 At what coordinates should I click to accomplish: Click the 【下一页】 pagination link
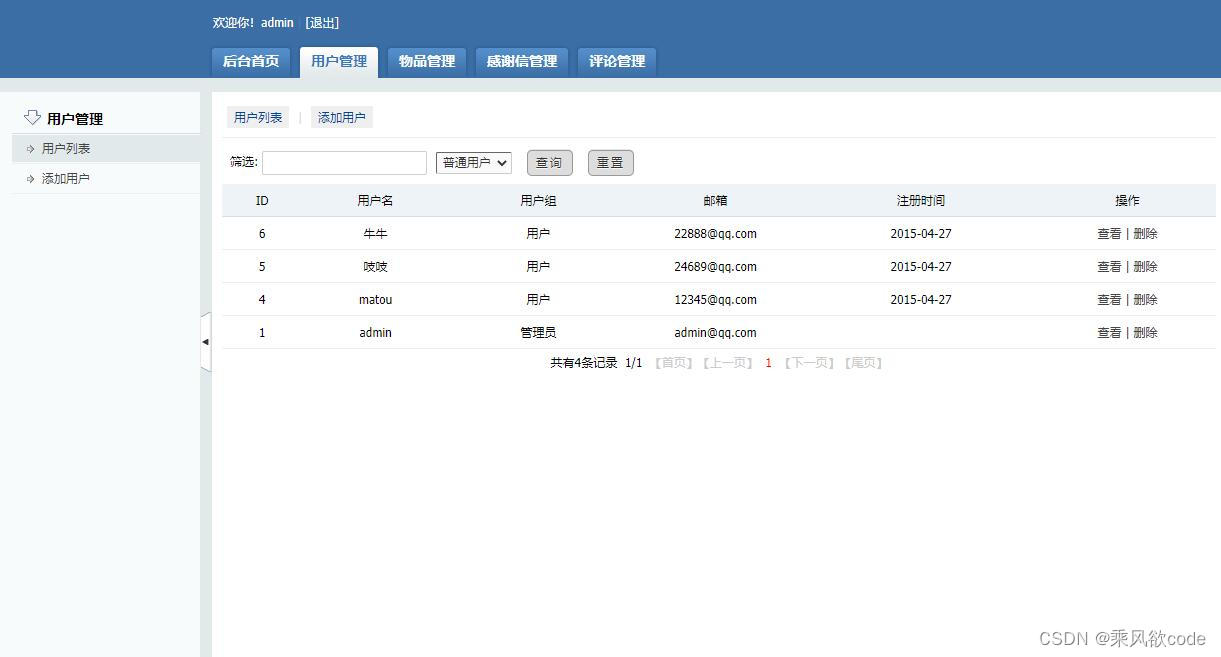(809, 363)
